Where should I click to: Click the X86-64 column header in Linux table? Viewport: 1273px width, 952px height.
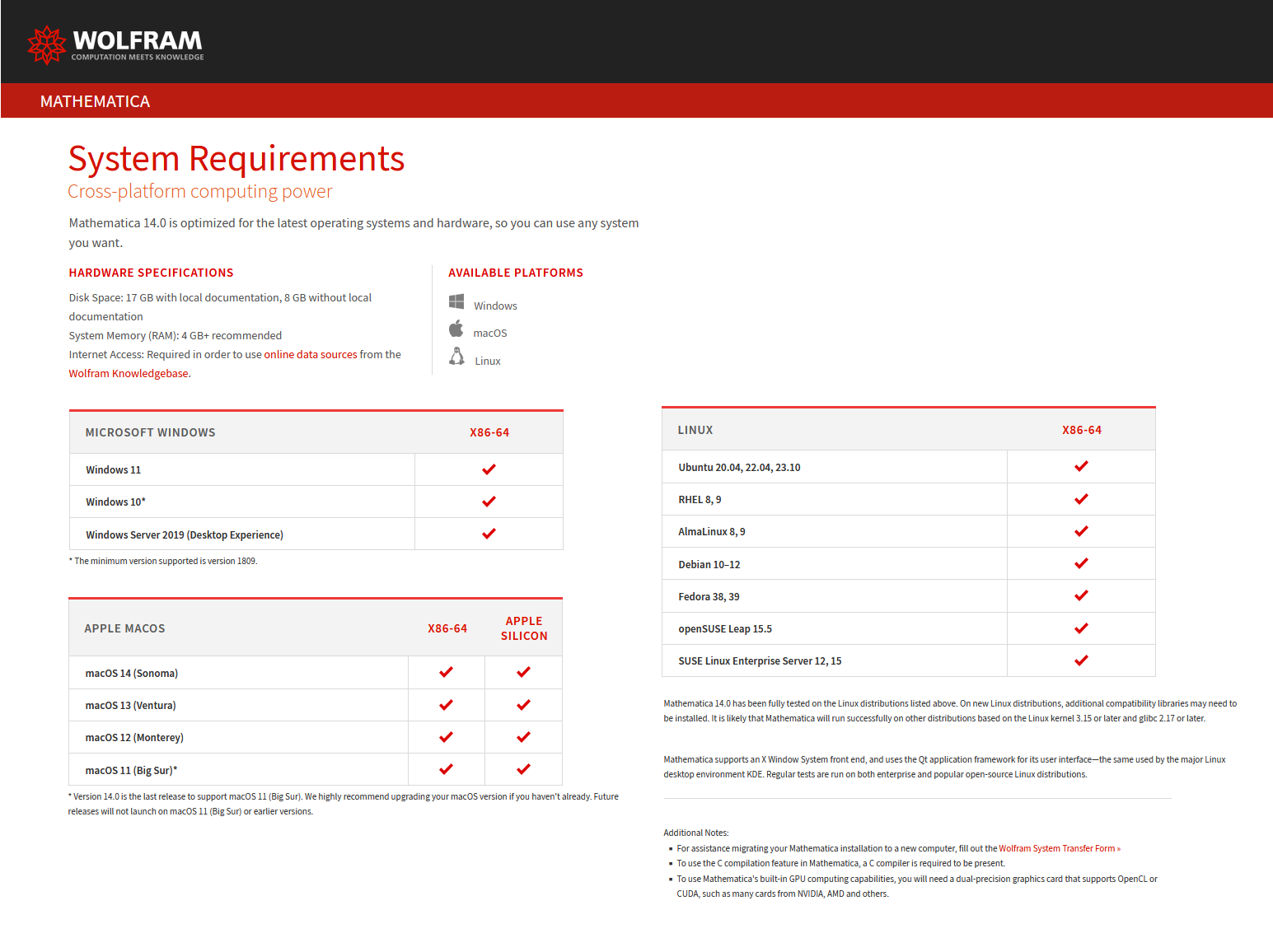click(x=1082, y=430)
